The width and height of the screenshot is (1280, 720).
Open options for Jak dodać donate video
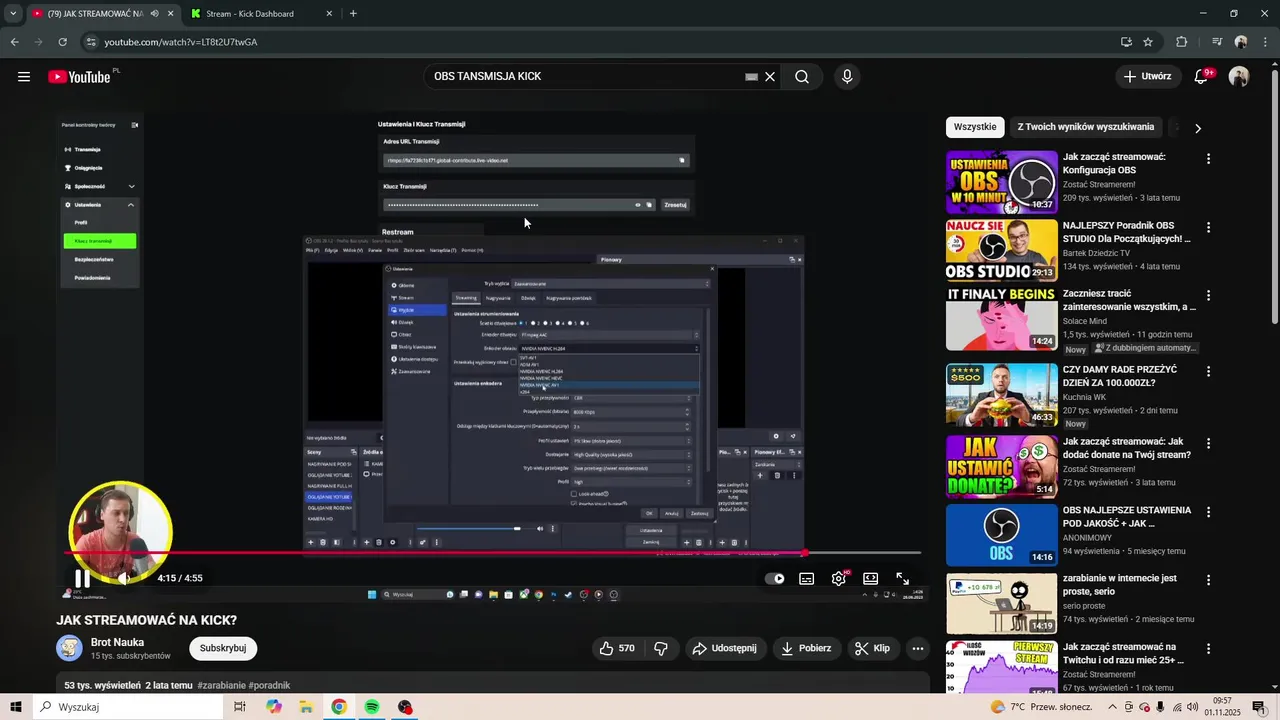point(1209,443)
